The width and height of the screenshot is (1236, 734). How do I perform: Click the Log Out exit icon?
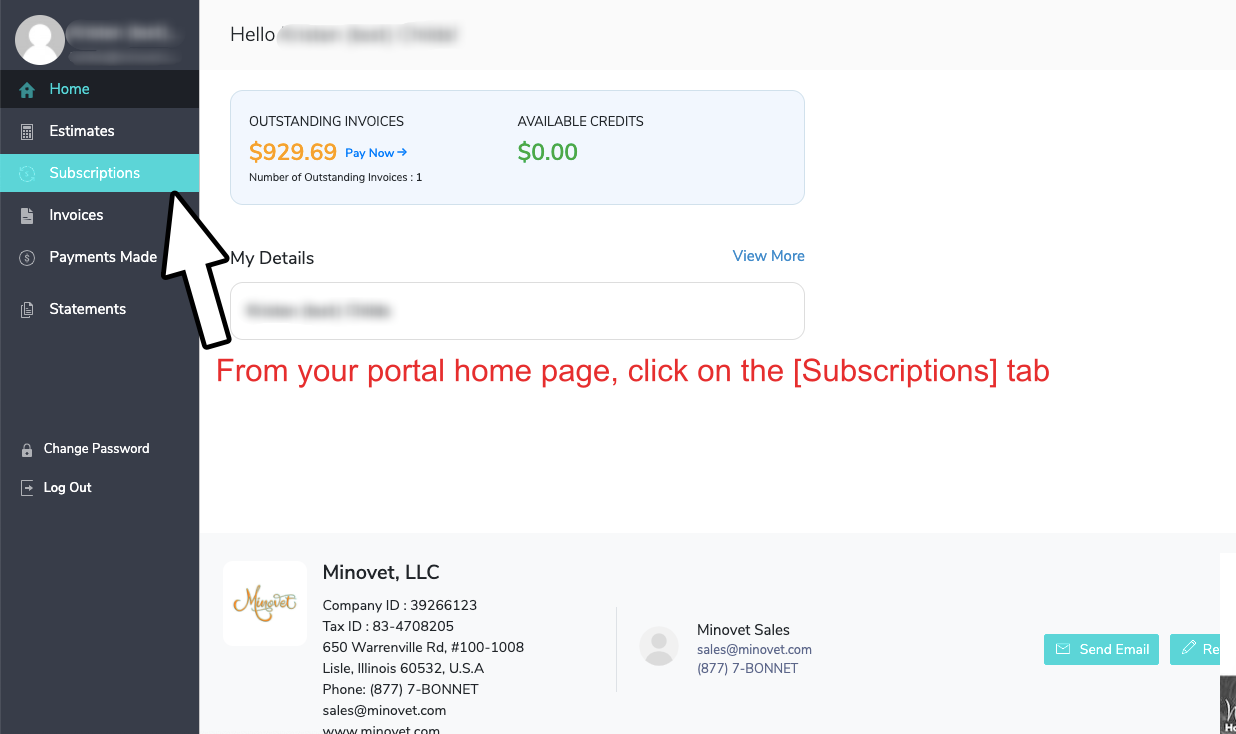[x=27, y=488]
